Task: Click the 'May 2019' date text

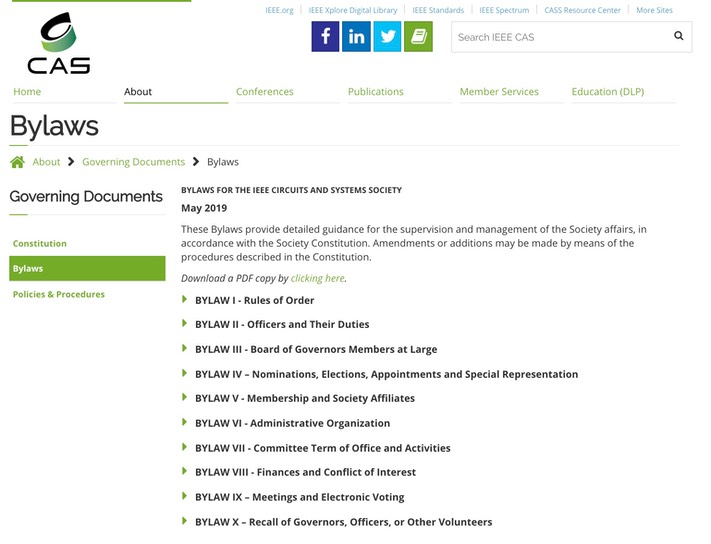Action: [204, 208]
